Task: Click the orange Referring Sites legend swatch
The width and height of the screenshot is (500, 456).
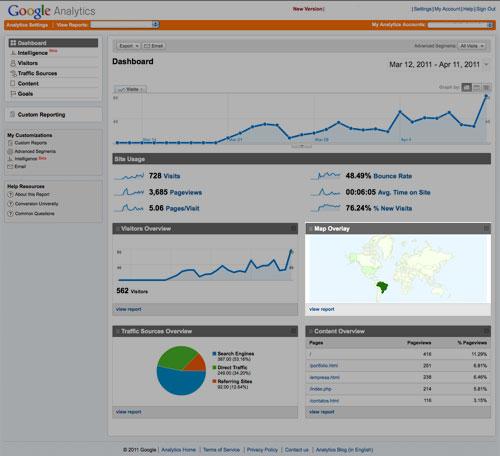Action: pyautogui.click(x=214, y=381)
